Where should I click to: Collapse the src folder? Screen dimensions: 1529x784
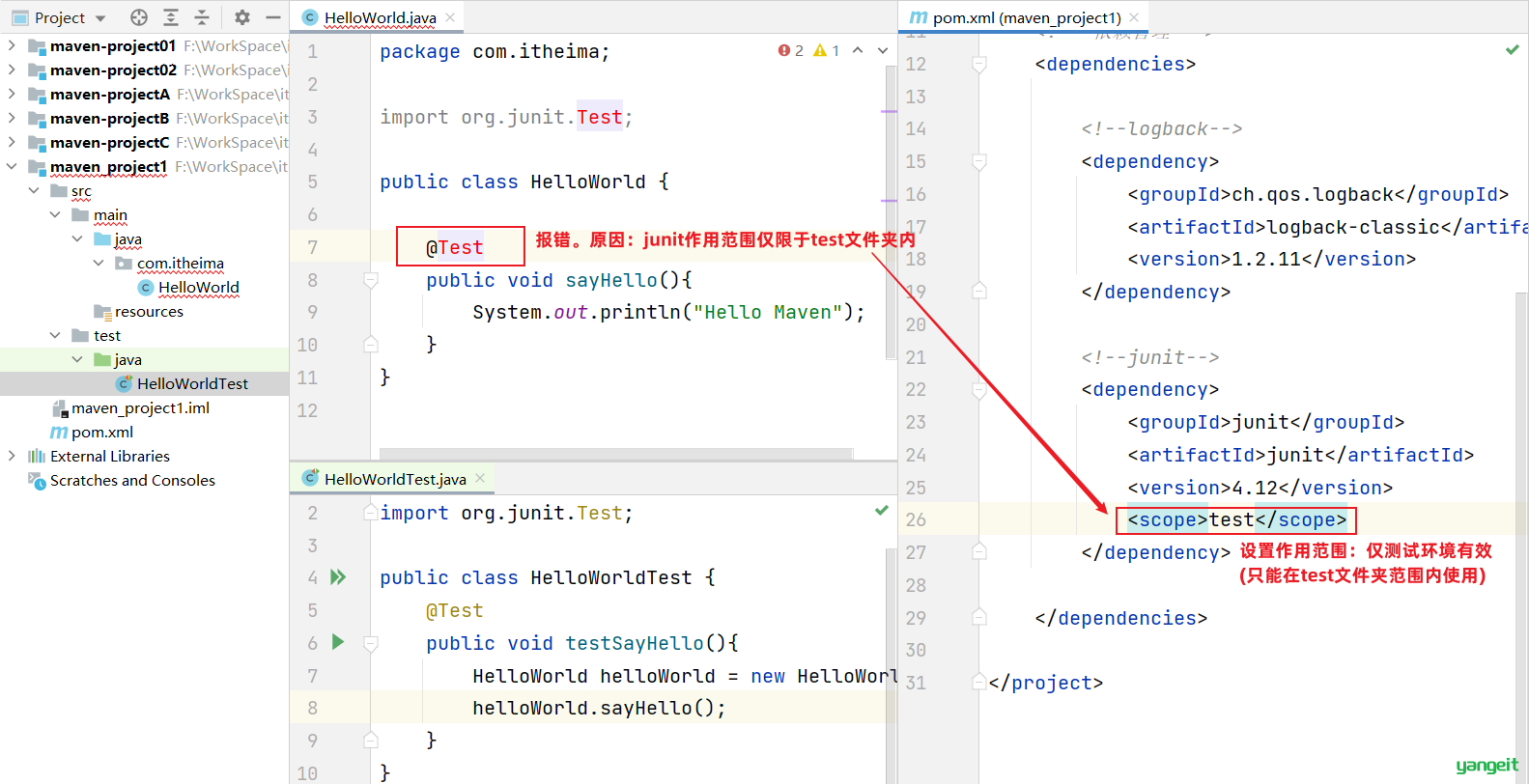coord(34,190)
